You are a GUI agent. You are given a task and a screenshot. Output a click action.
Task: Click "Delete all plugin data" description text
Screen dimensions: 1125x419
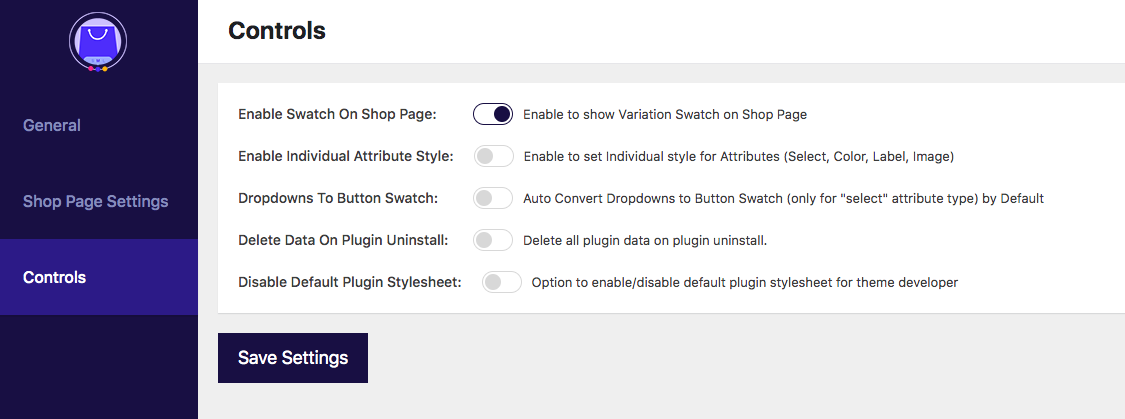point(645,240)
